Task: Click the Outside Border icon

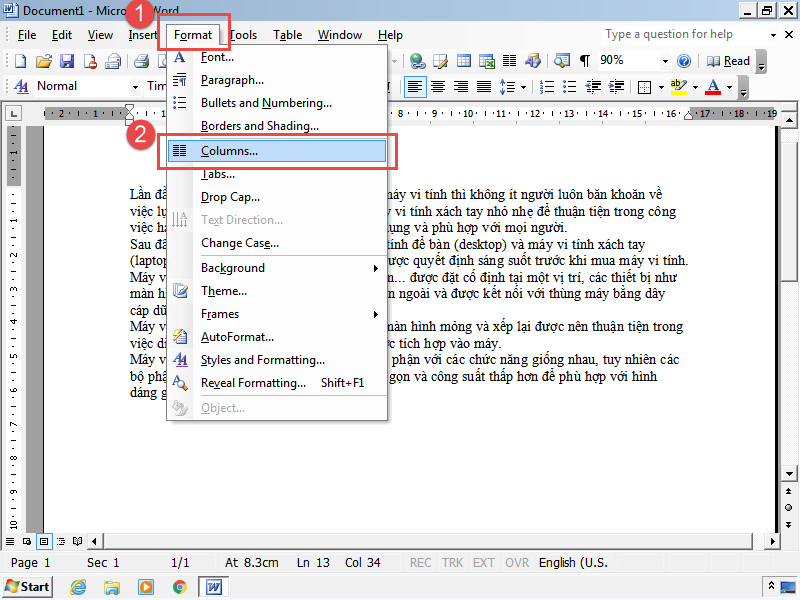Action: click(644, 87)
